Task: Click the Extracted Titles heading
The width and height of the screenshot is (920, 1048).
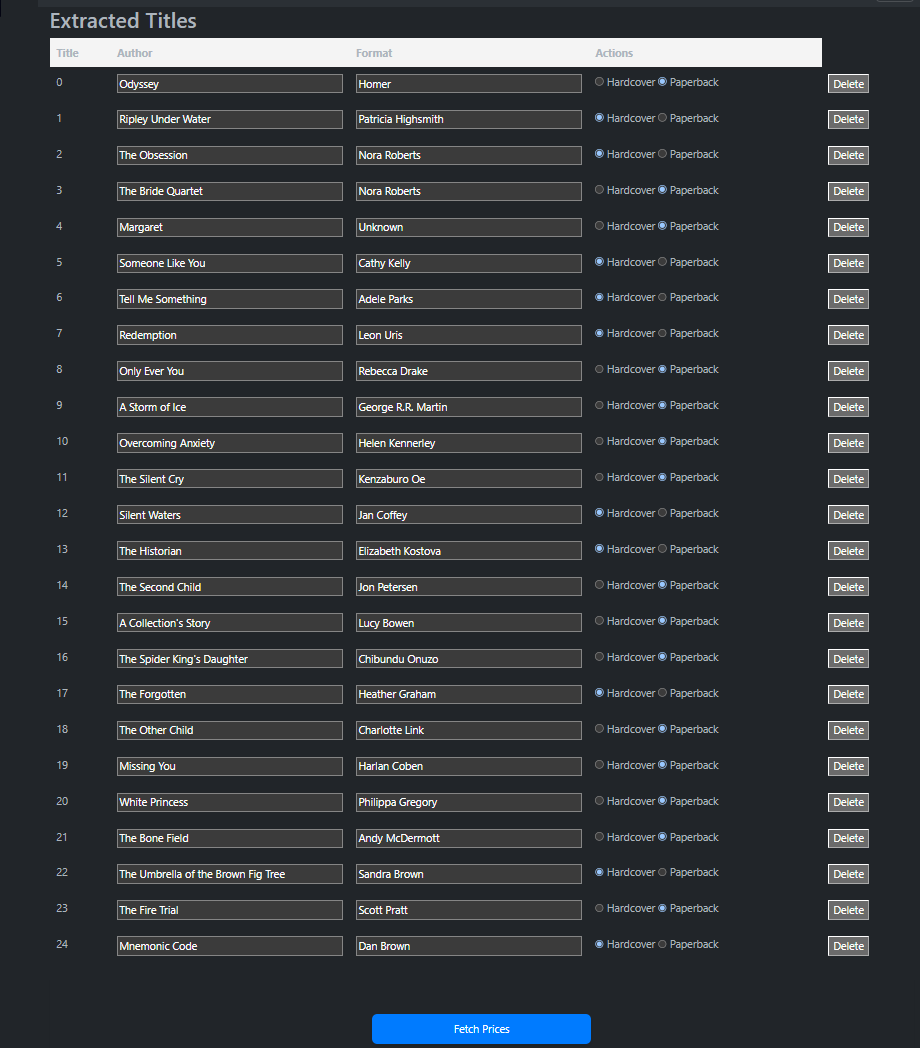Action: [123, 21]
